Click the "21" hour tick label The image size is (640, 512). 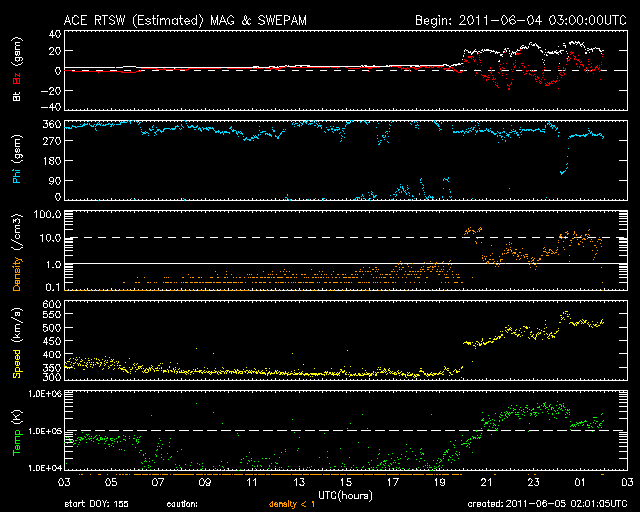pyautogui.click(x=487, y=483)
